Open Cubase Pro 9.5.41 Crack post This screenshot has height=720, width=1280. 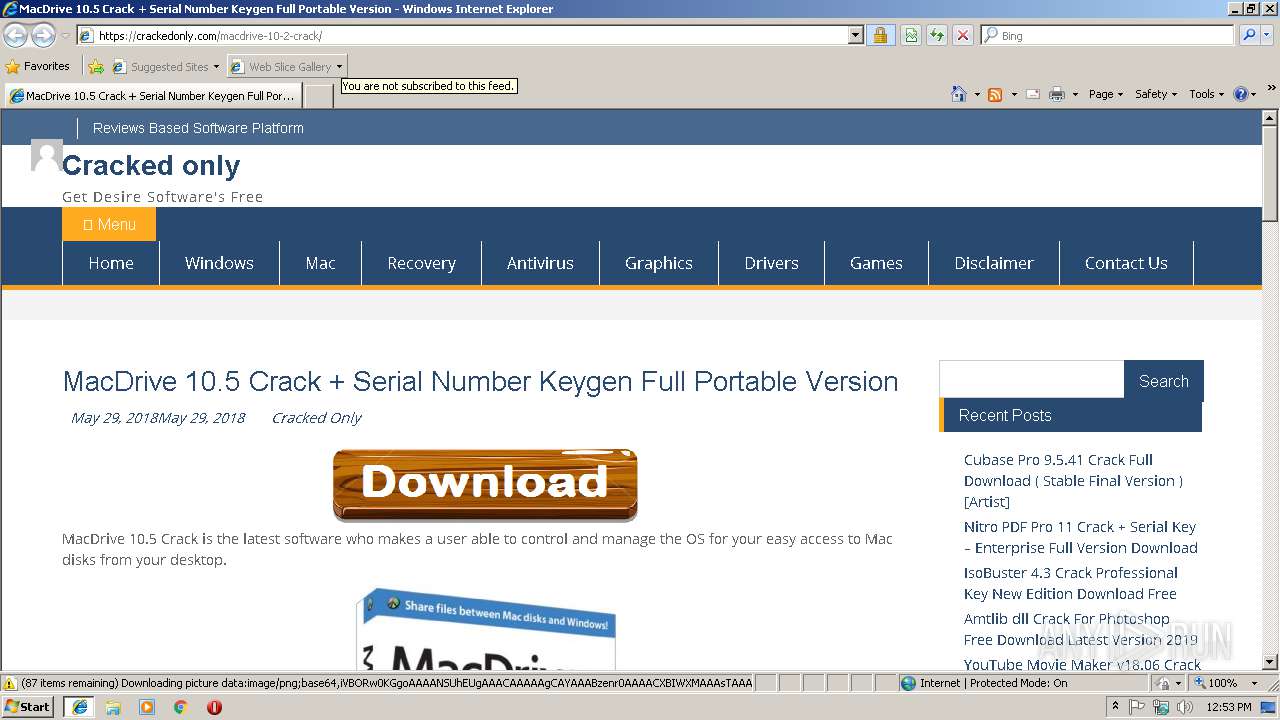tap(1073, 481)
